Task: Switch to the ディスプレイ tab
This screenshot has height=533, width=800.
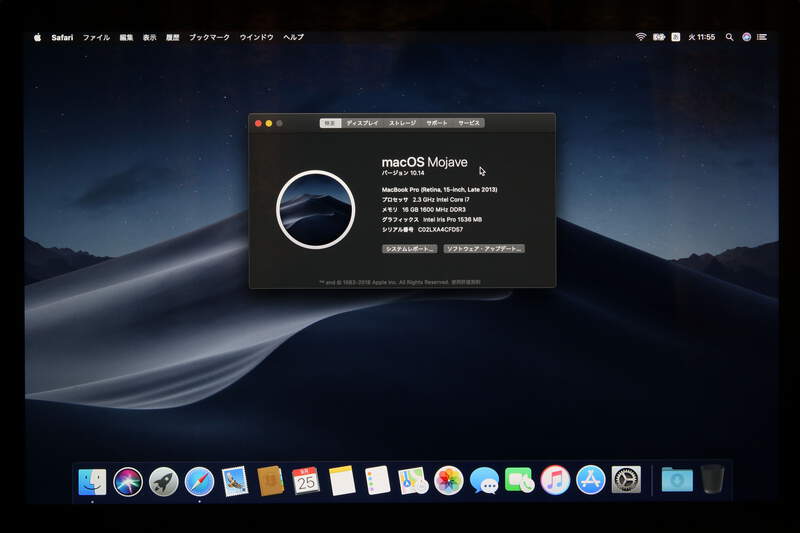Action: tap(362, 123)
